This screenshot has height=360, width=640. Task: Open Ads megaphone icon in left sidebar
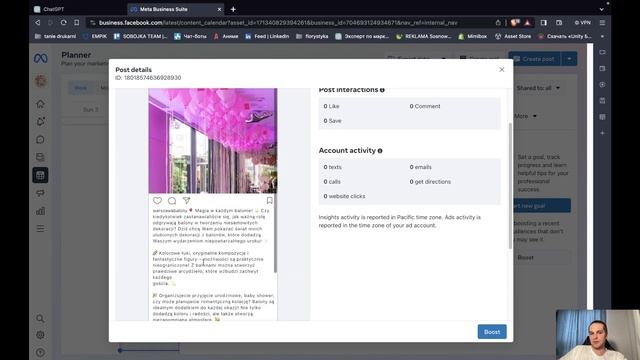pos(40,193)
